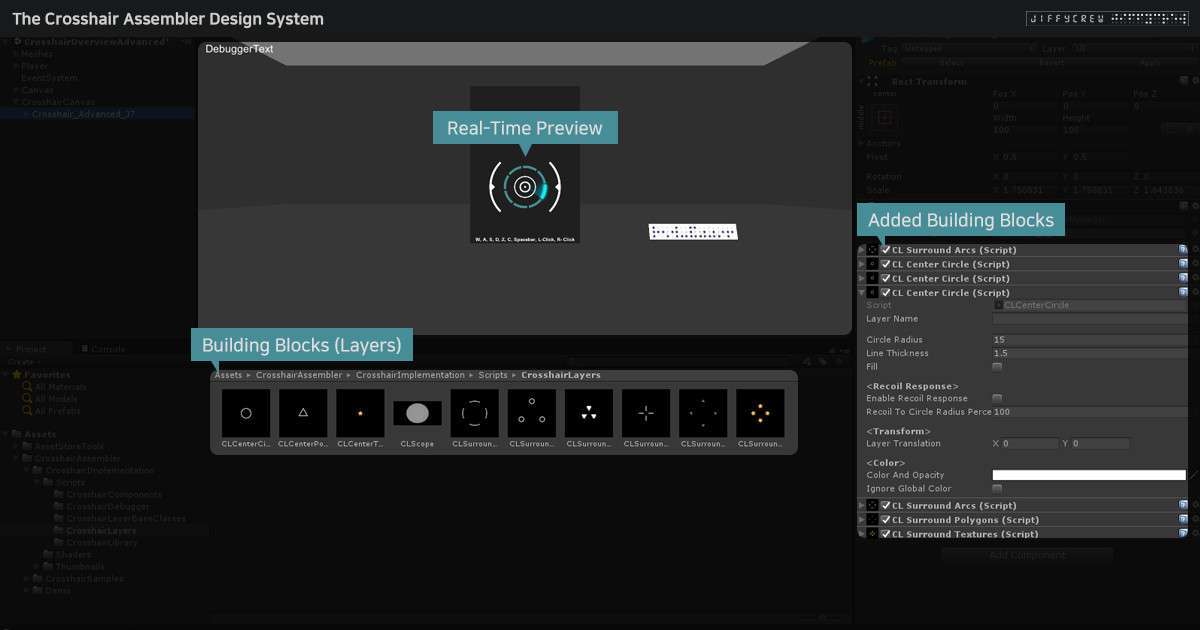Collapse the Assets root folder arrow
This screenshot has width=1200, height=630.
6,435
